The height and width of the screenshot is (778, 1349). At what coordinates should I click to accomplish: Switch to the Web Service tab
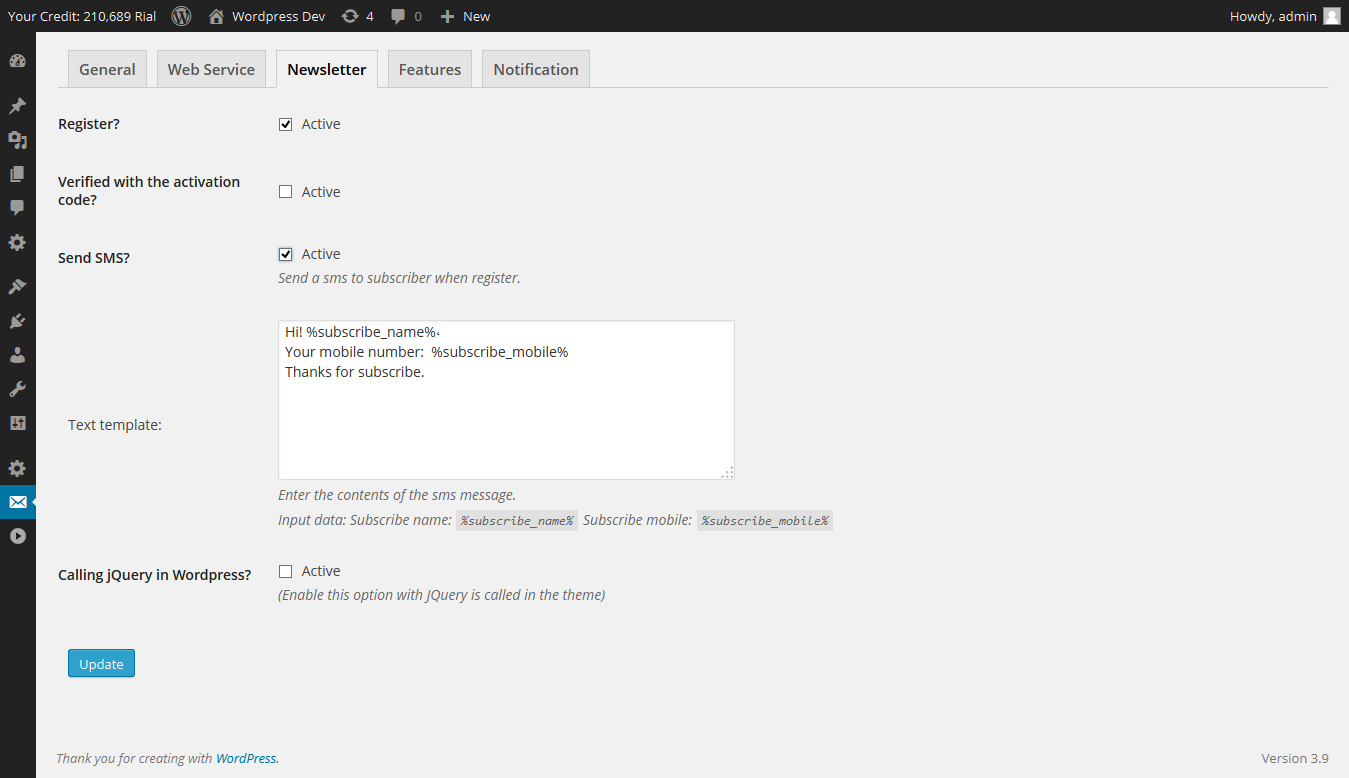(x=211, y=69)
